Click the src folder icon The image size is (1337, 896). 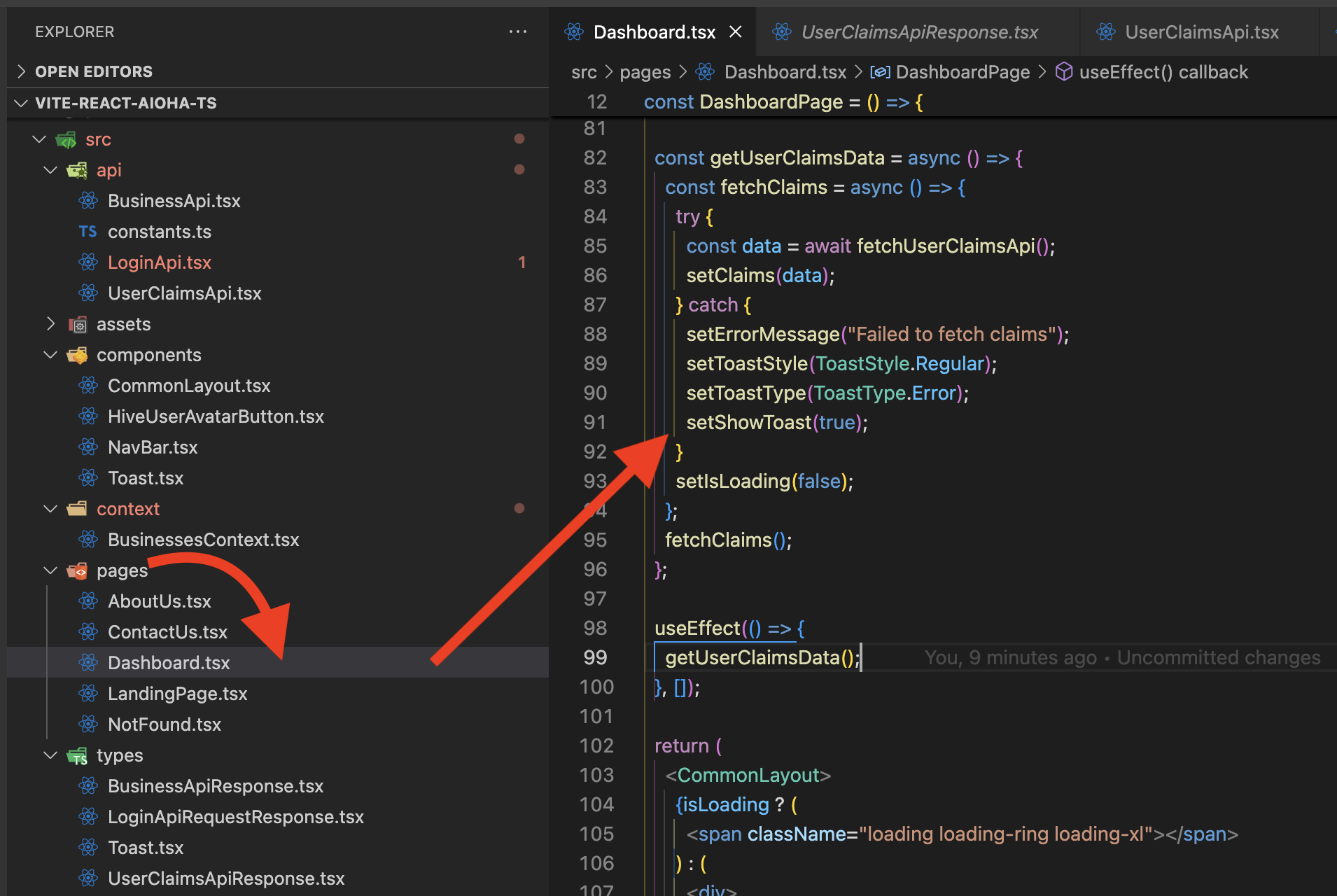click(66, 140)
